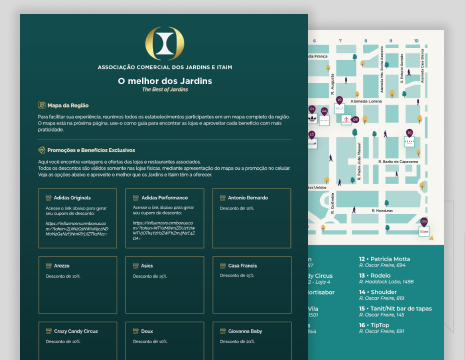Click the map pin near R. Barão de Capanema
This screenshot has height=360, width=465.
(x=409, y=133)
